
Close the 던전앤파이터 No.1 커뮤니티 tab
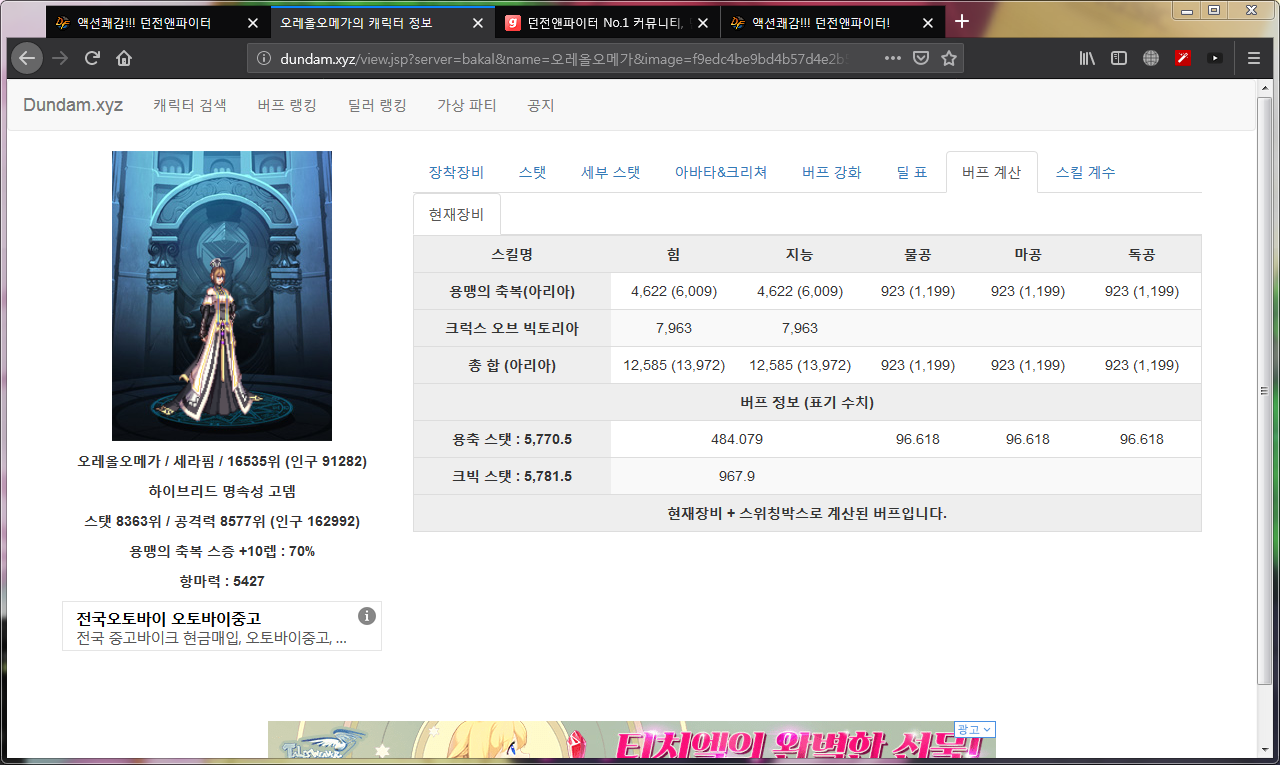coord(701,22)
